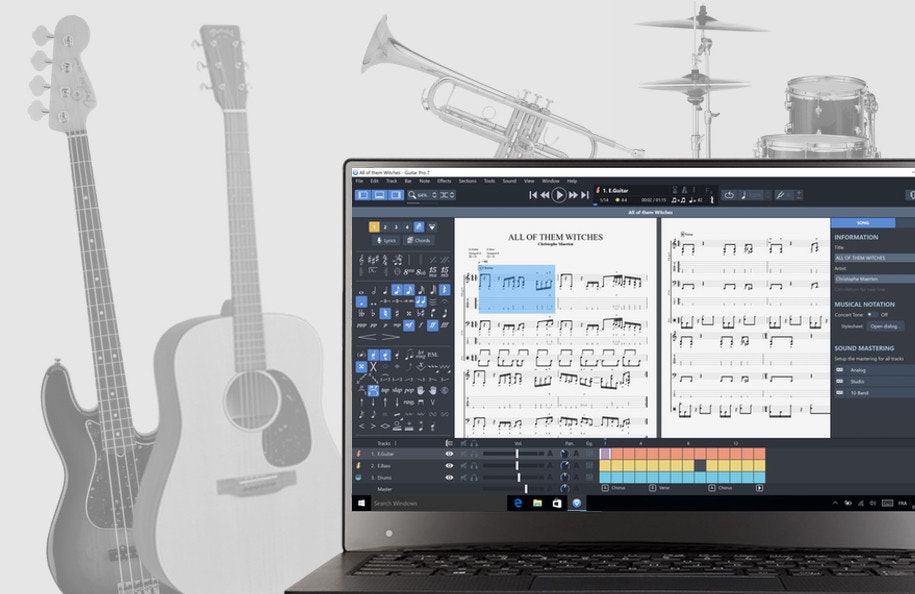915x594 pixels.
Task: Open the Lyrics editor
Action: [386, 240]
